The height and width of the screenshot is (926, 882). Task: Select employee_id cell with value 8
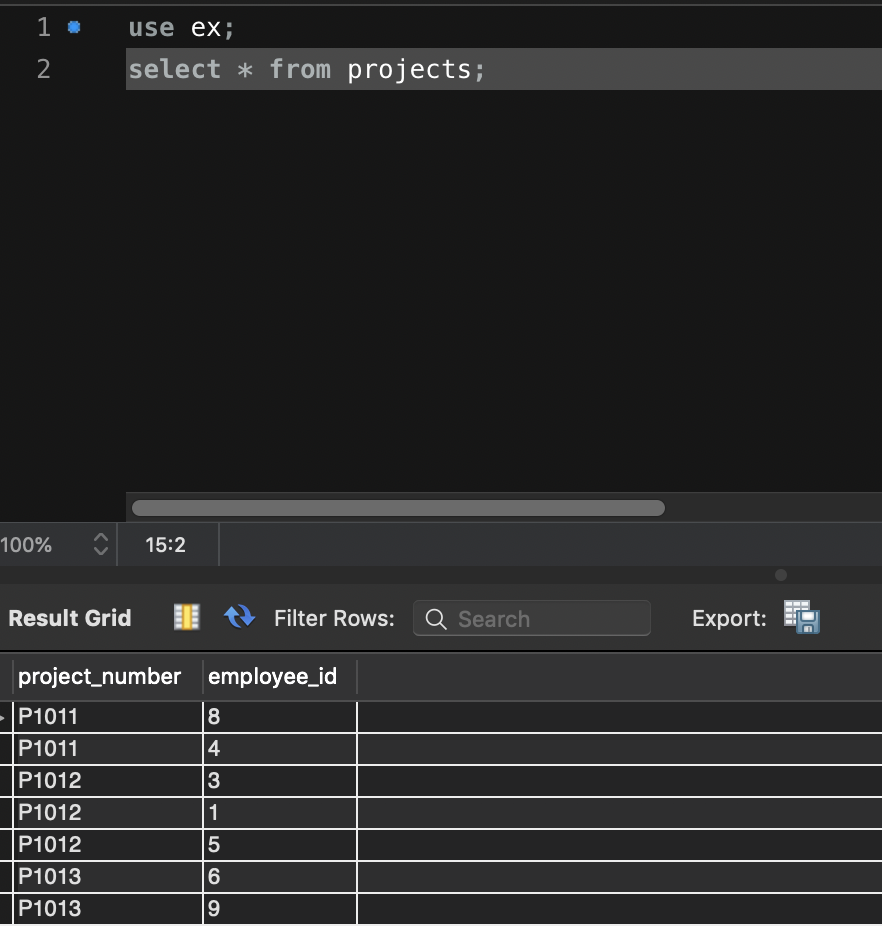[x=280, y=717]
